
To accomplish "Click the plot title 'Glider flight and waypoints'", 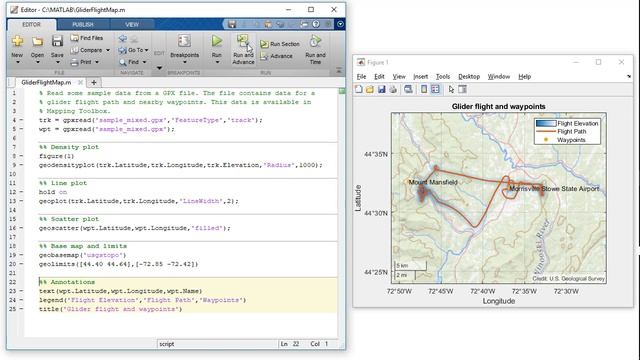I will pos(498,107).
